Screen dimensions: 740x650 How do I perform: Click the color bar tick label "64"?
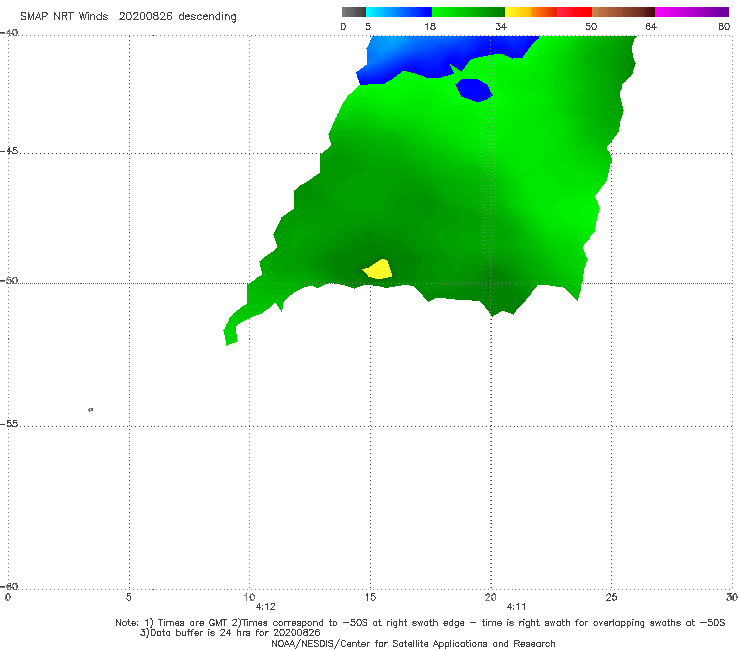click(651, 26)
